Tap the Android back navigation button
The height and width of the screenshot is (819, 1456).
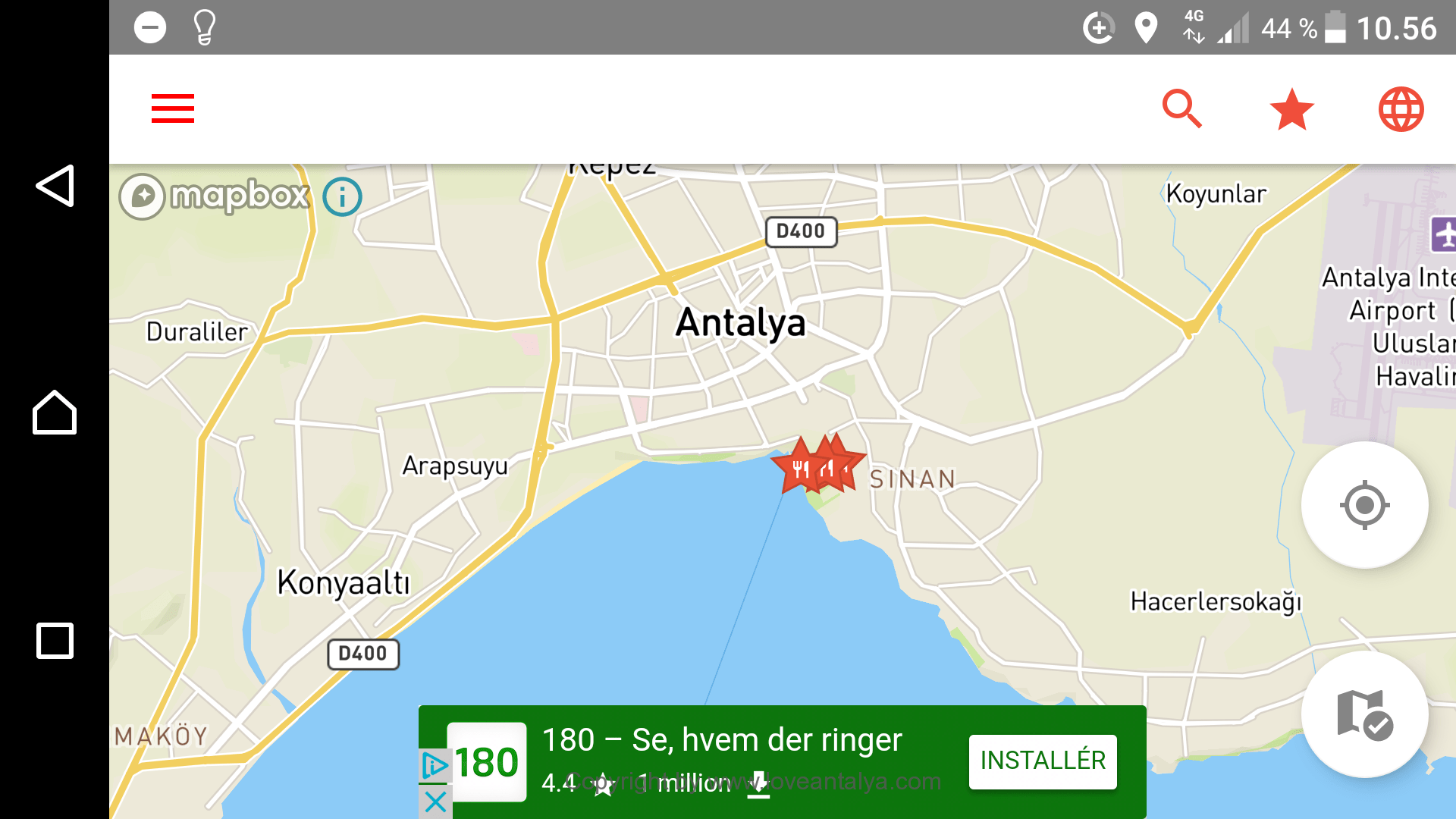tap(55, 186)
